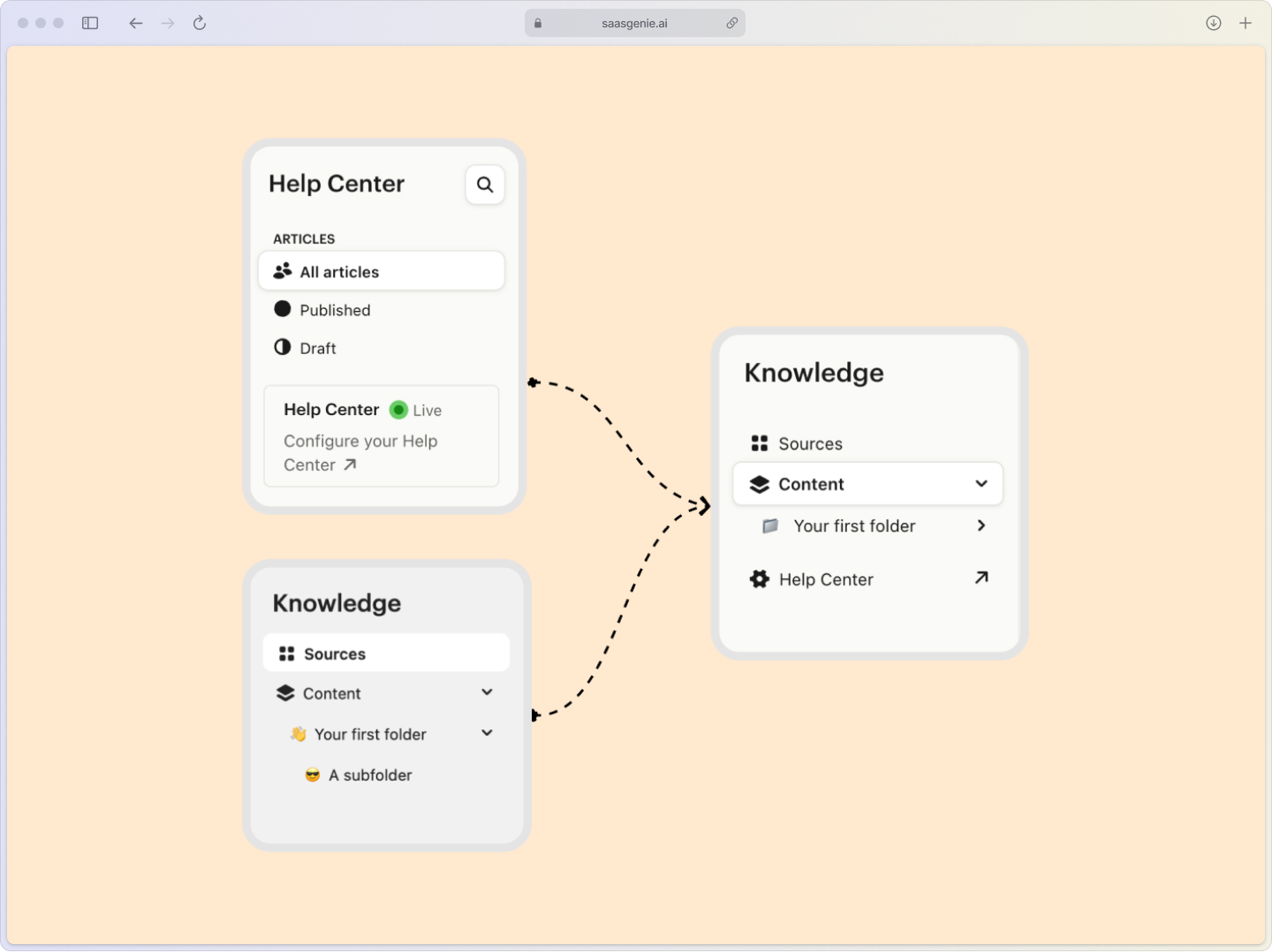The height and width of the screenshot is (952, 1272).
Task: Click the Help Center gear icon
Action: [760, 578]
